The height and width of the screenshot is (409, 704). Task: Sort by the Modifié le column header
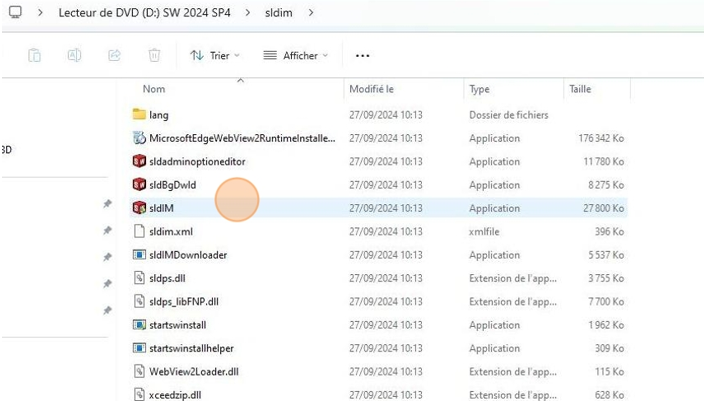[371, 89]
